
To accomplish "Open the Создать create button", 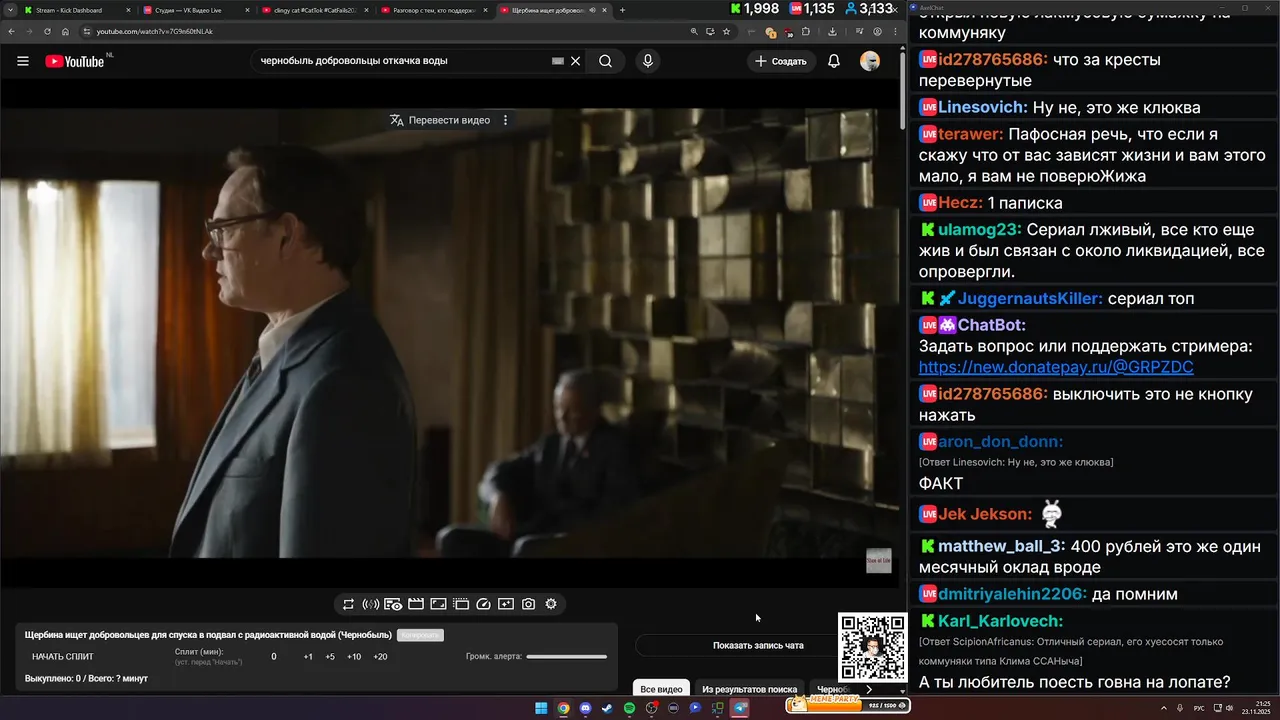I will click(x=781, y=61).
